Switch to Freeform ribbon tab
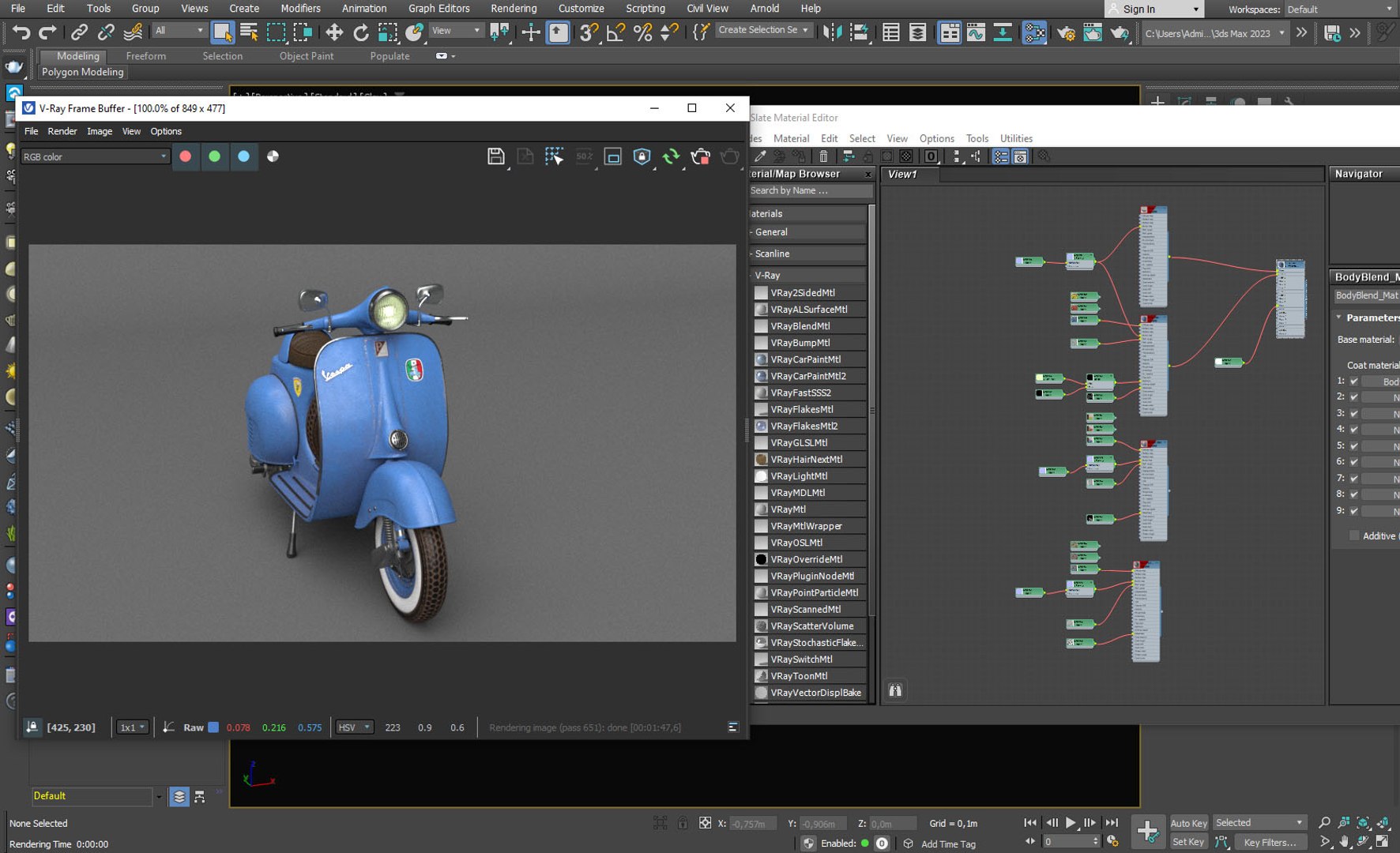 click(x=146, y=56)
